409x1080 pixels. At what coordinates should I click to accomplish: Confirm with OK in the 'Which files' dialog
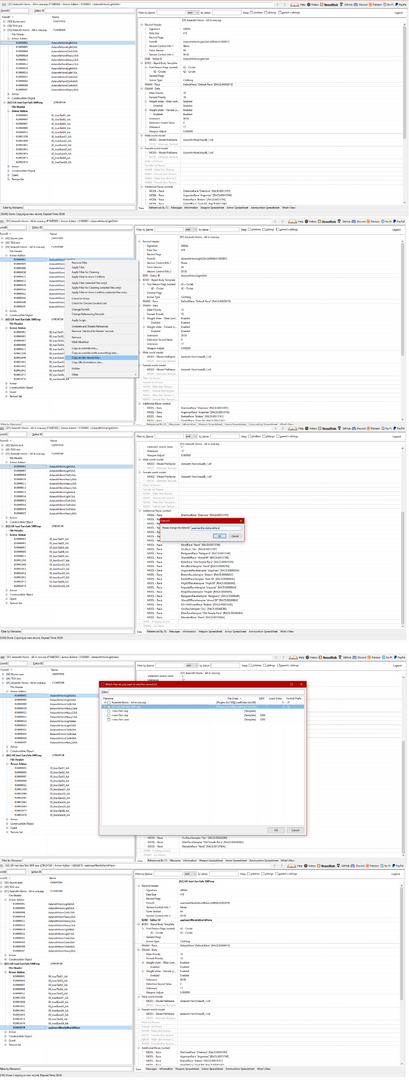tap(275, 831)
